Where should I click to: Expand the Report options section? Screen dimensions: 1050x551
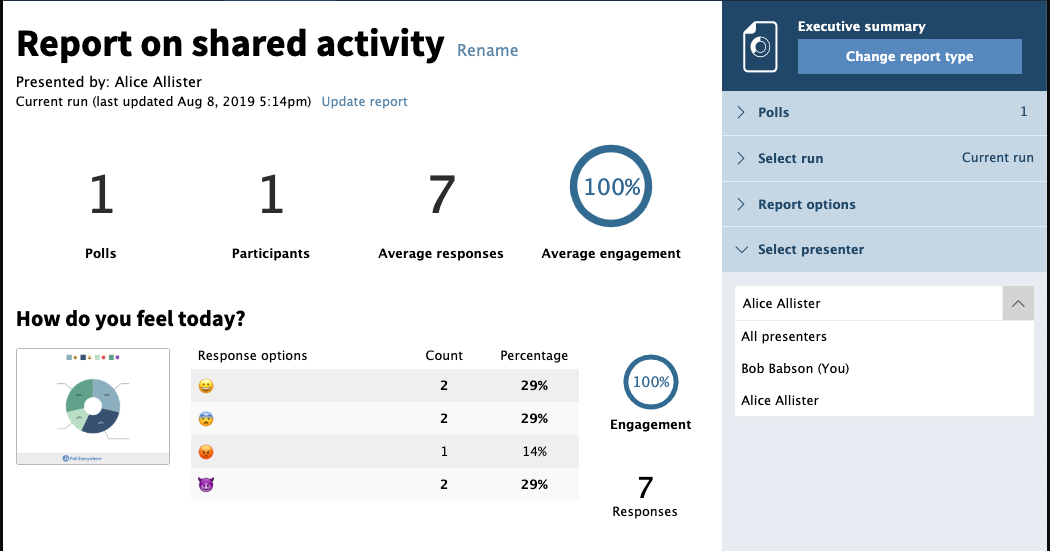click(x=806, y=205)
